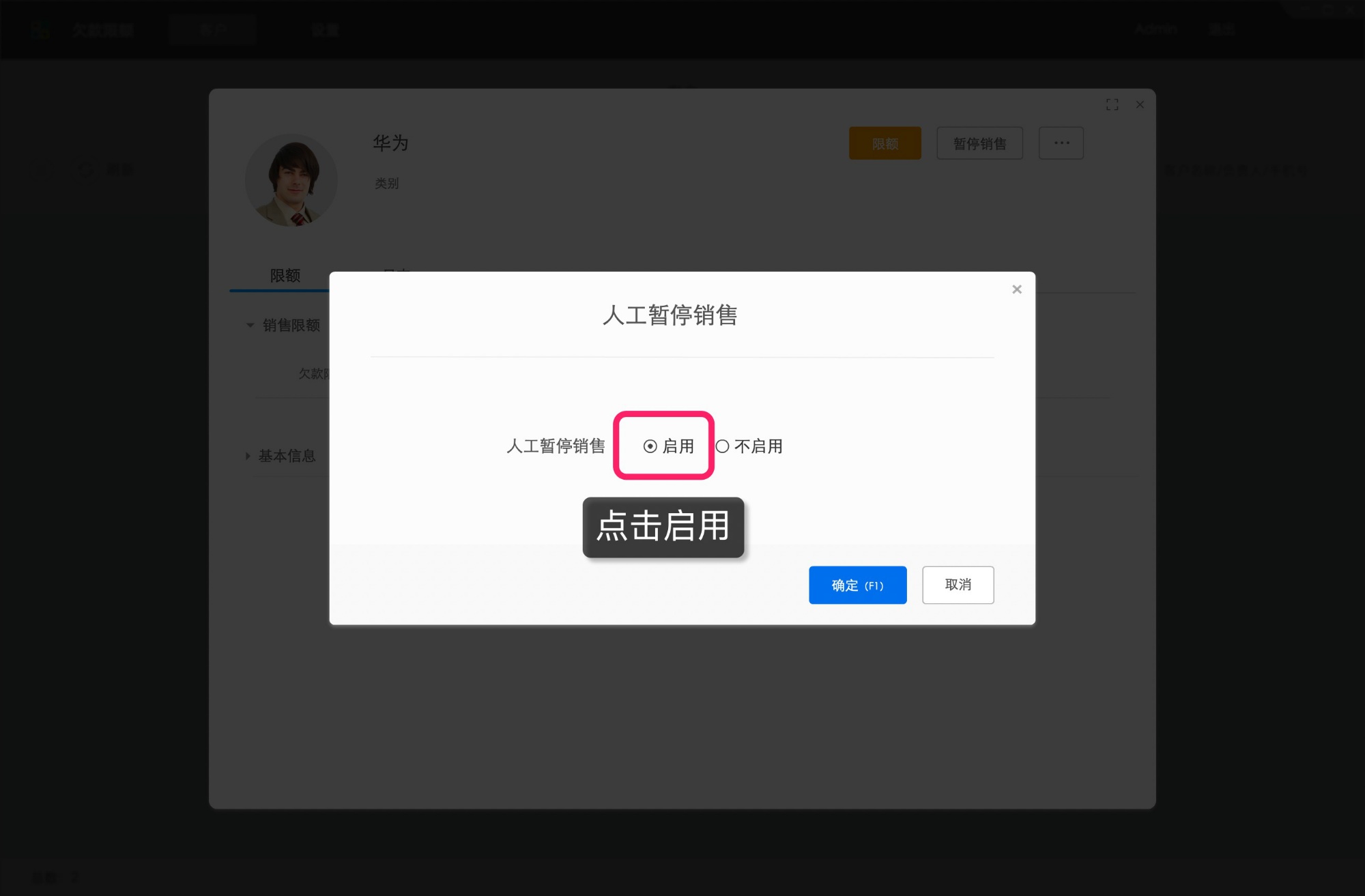Click the 欠款限额 title in top bar

[104, 29]
